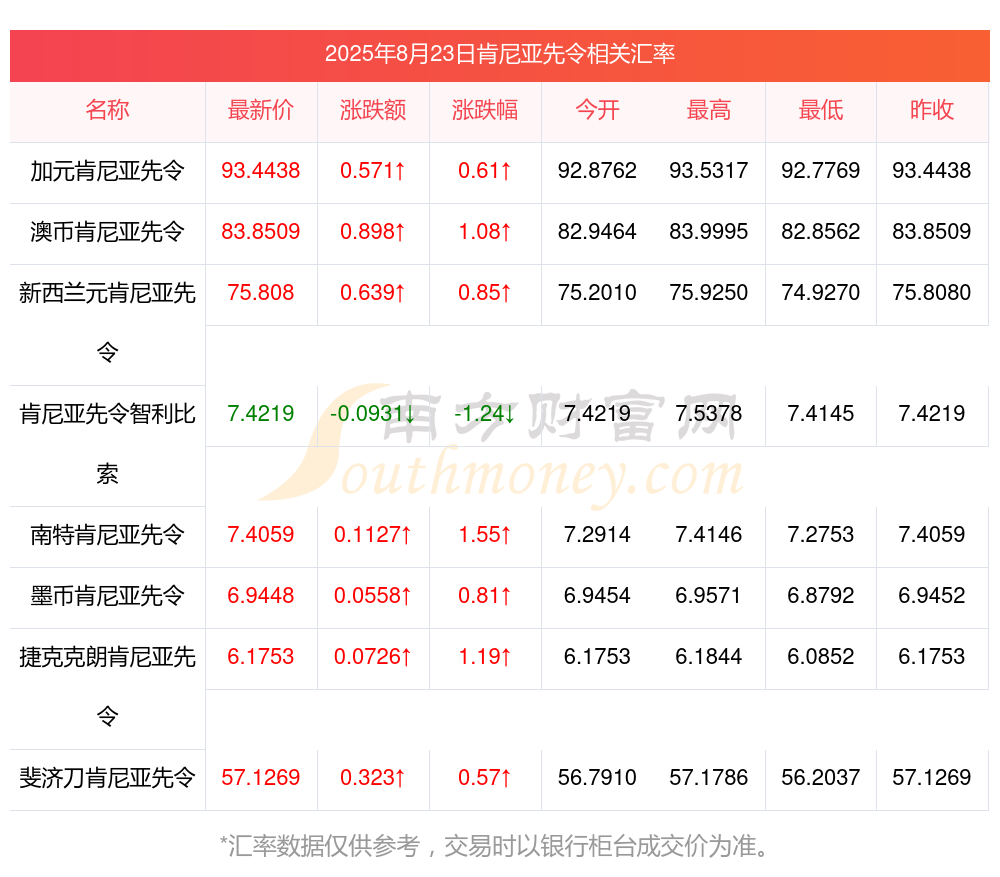Click change percent 0.85↑
The height and width of the screenshot is (877, 1000).
[485, 292]
